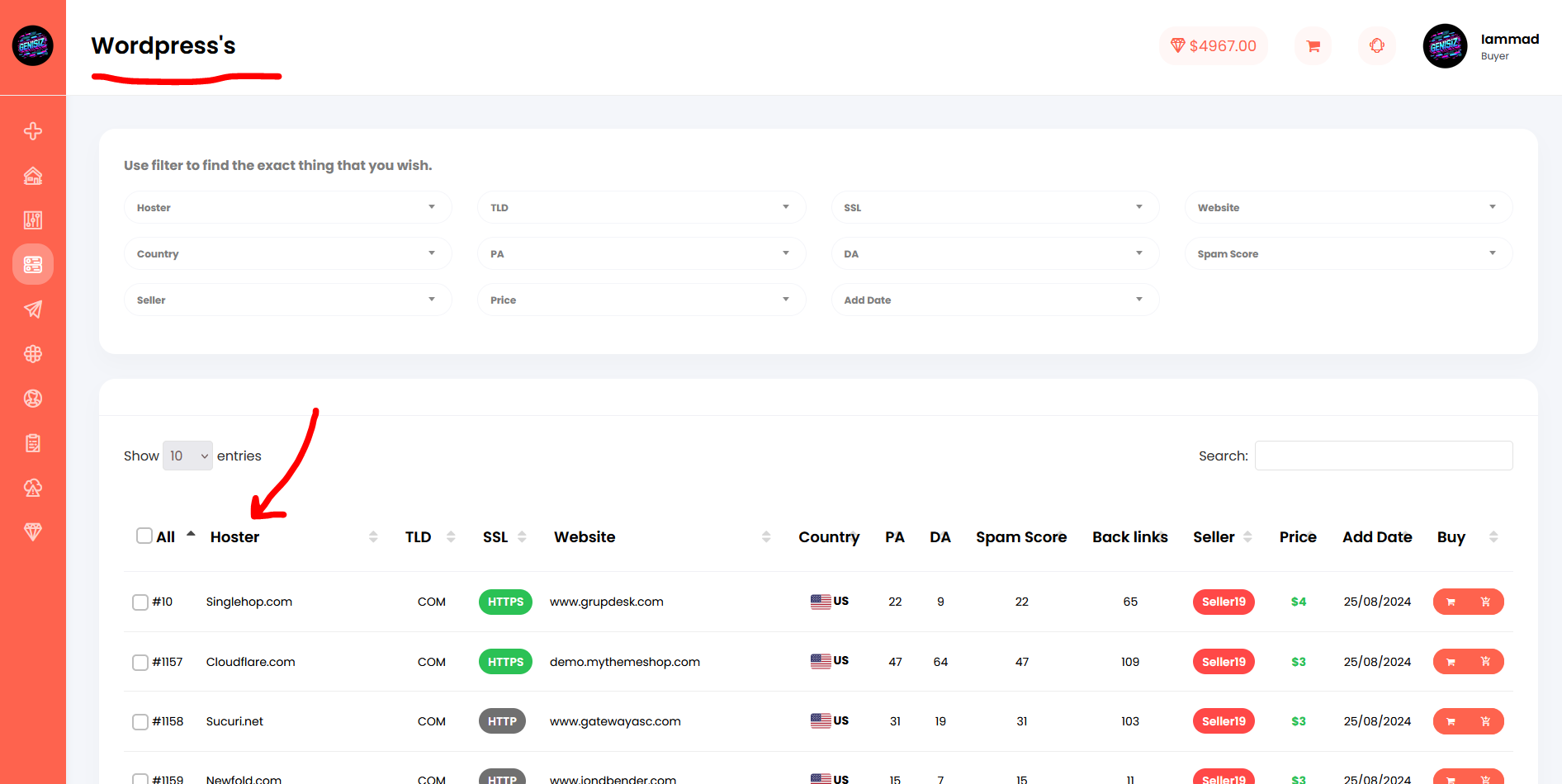Viewport: 1562px width, 784px height.
Task: Sort by the Buy column arrows
Action: (x=1493, y=537)
